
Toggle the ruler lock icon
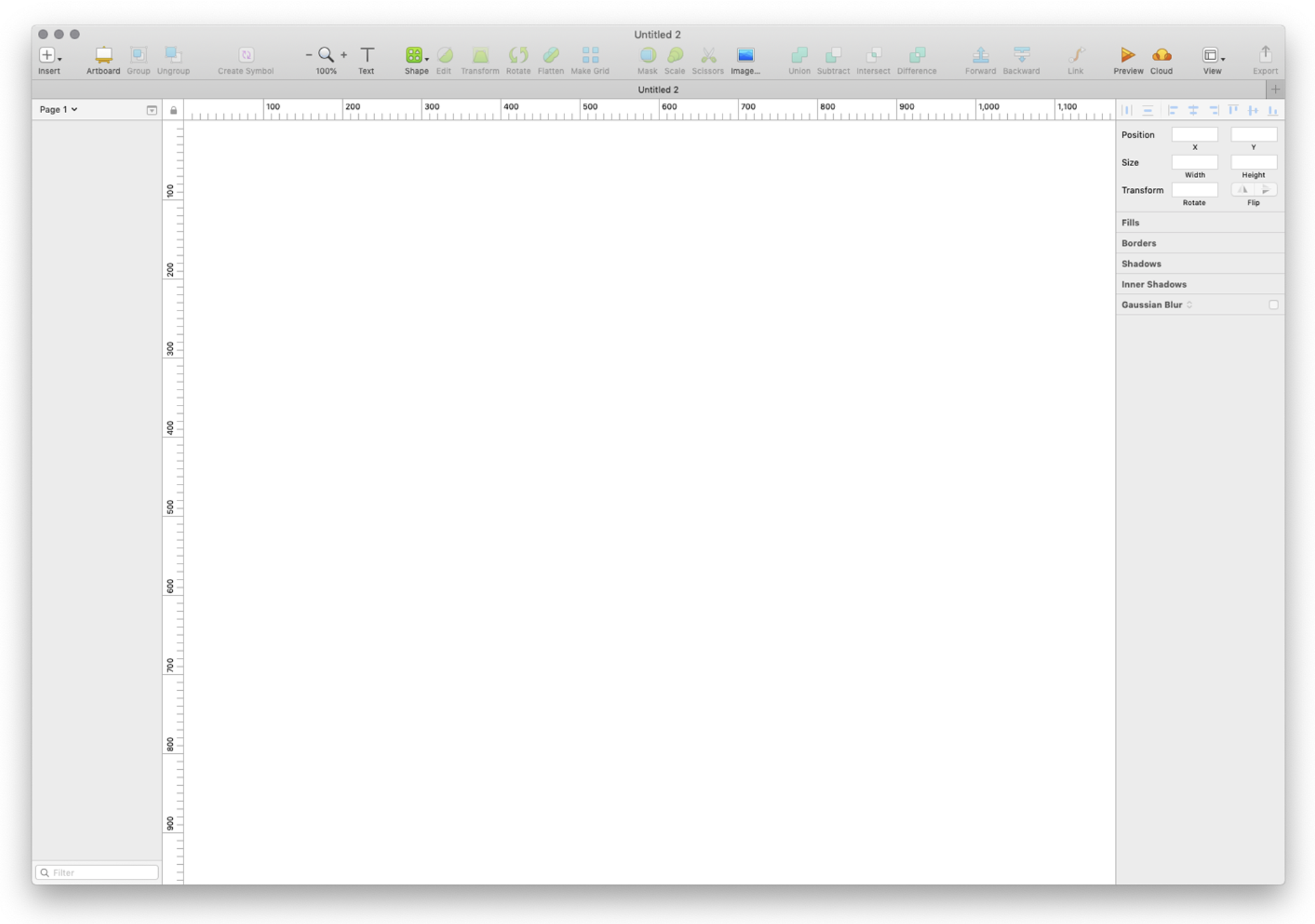pyautogui.click(x=174, y=110)
